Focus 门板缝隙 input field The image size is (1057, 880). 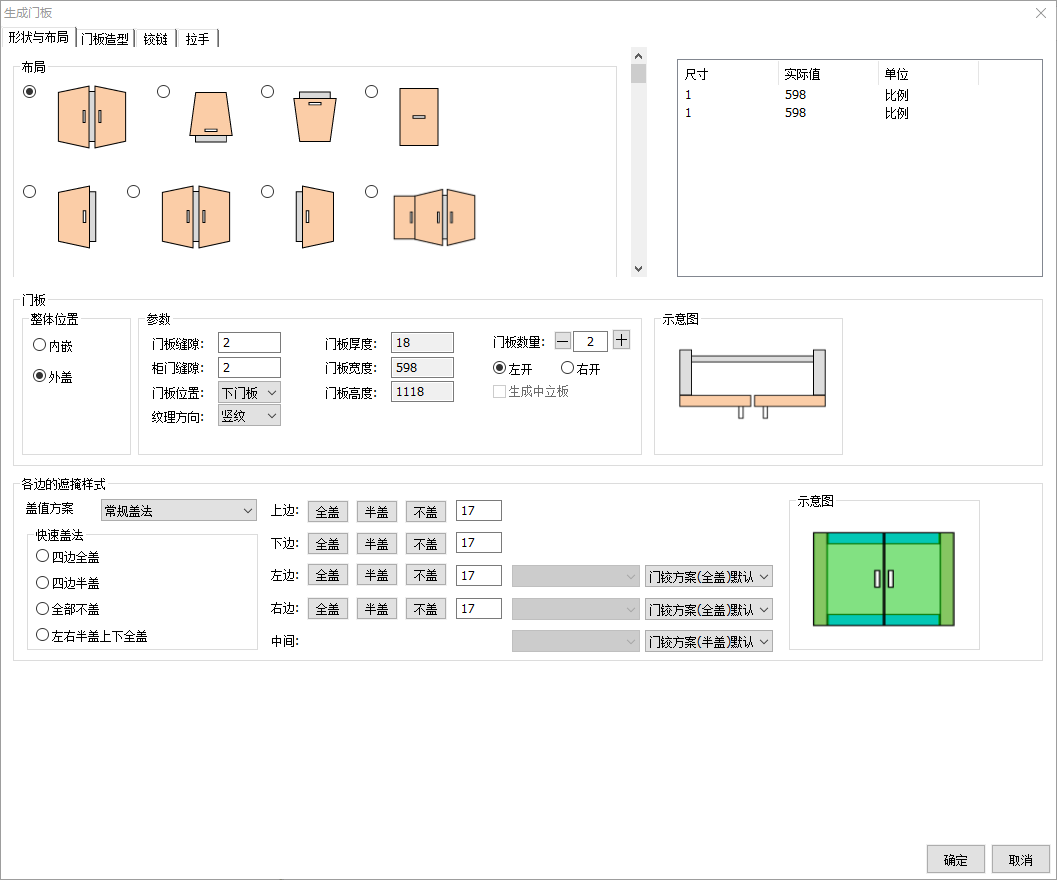point(249,343)
